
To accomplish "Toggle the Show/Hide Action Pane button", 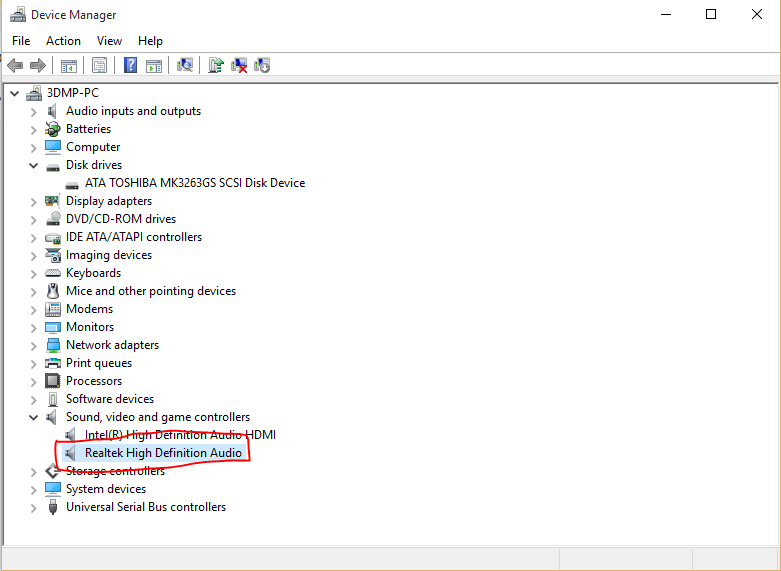I will [x=154, y=65].
